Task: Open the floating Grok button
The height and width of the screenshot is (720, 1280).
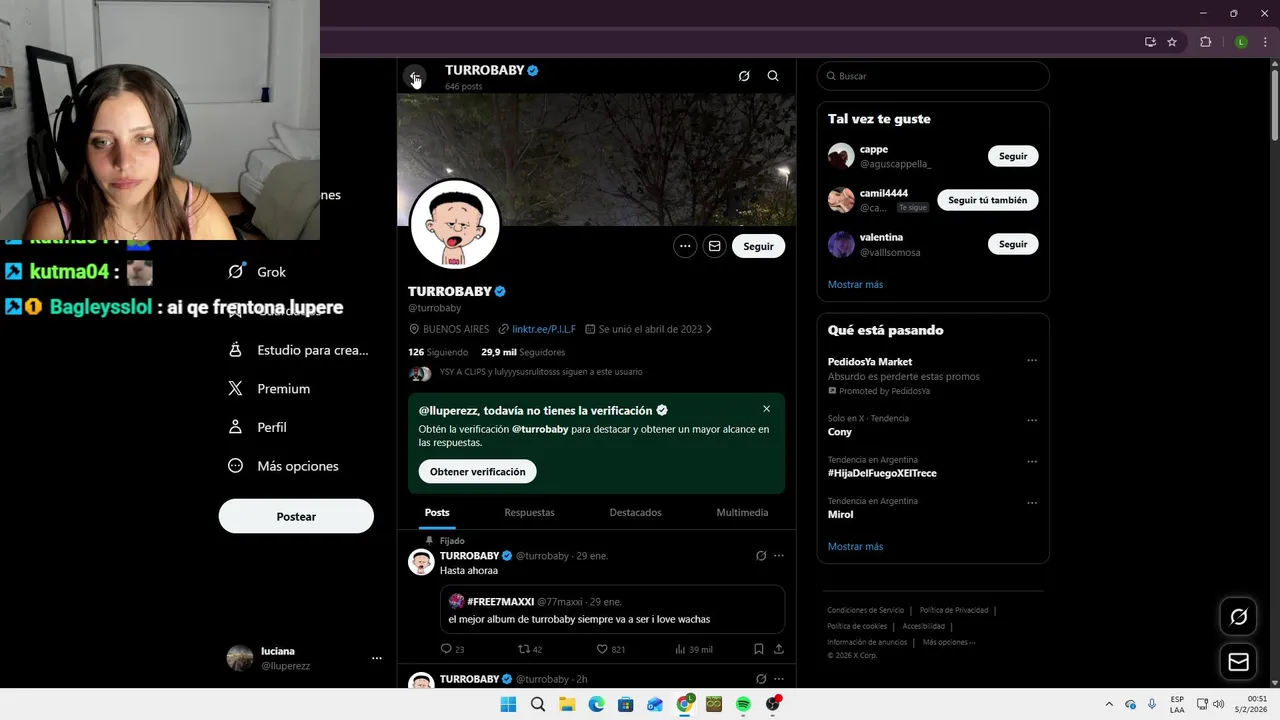Action: point(1238,617)
